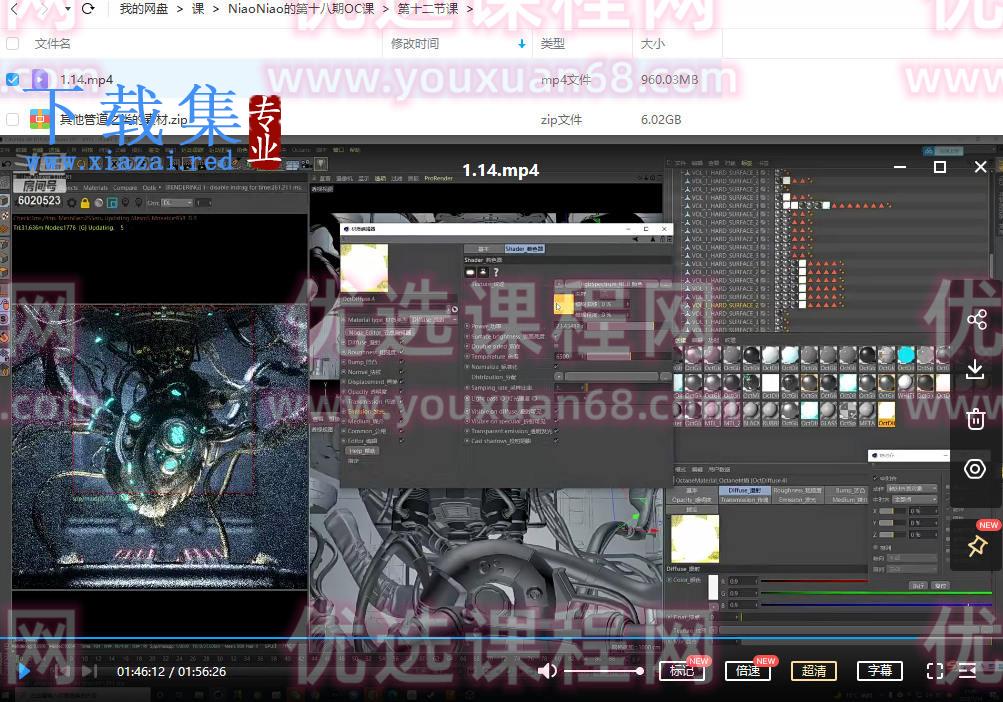Share the video with the share icon
Screen dimensions: 1003x702
(976, 320)
